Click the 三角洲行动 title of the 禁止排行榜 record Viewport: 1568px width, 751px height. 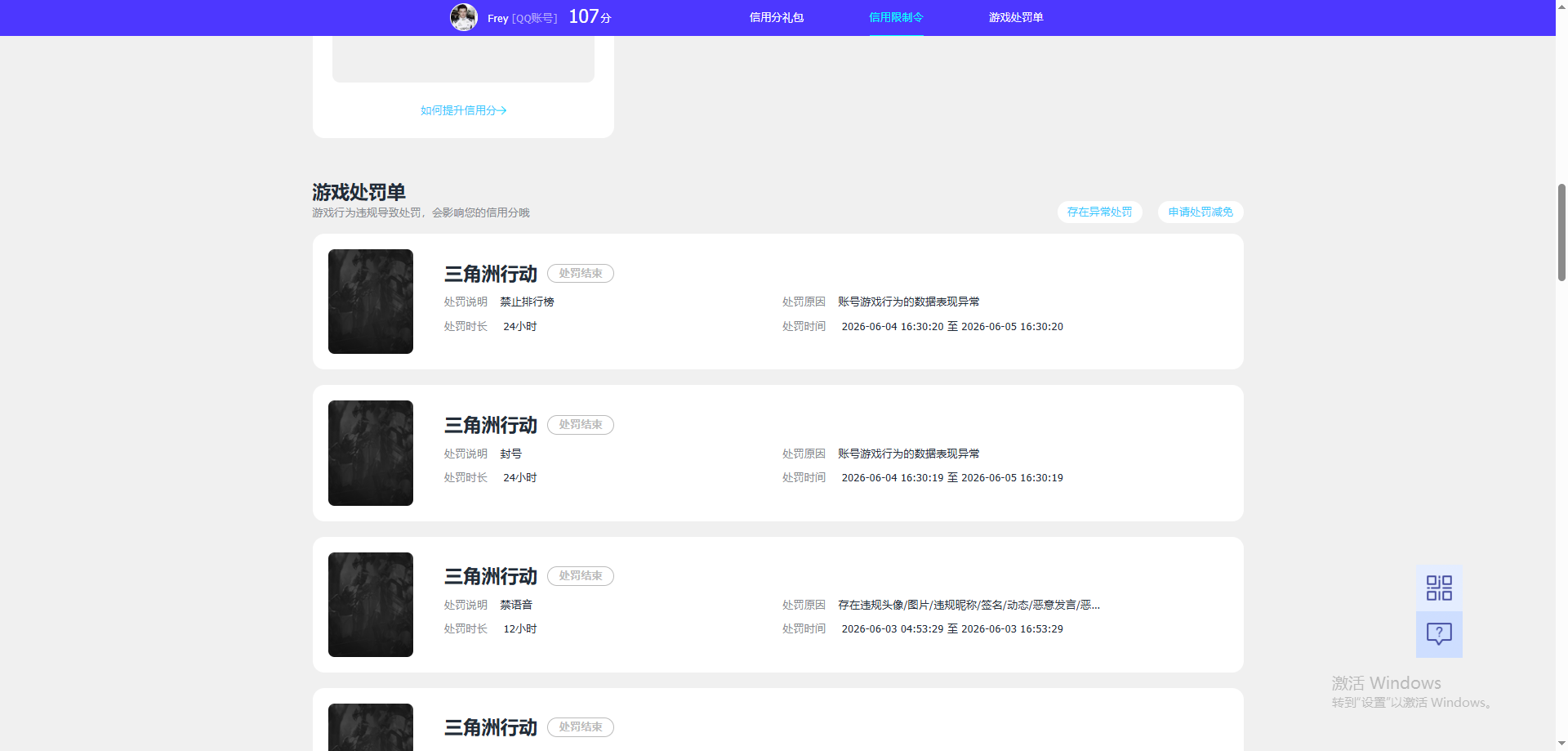[x=491, y=274]
